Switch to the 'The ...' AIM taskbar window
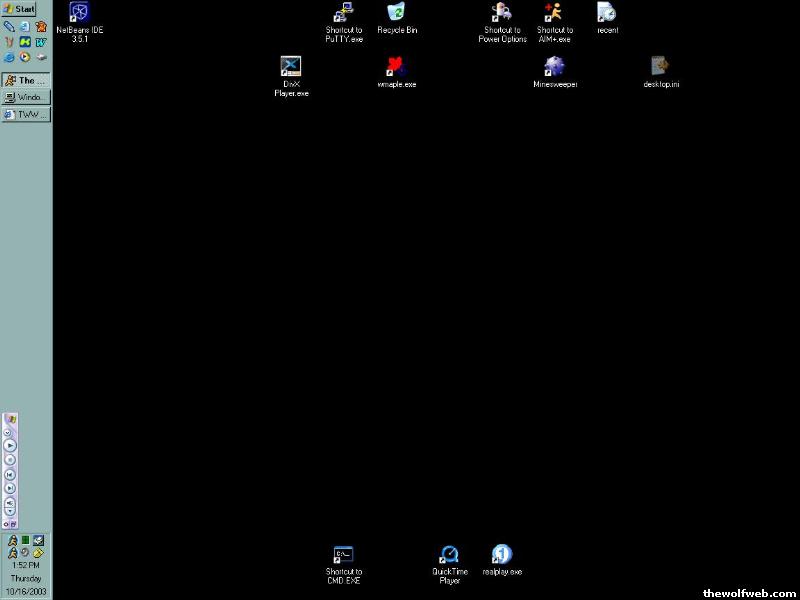 pos(26,80)
